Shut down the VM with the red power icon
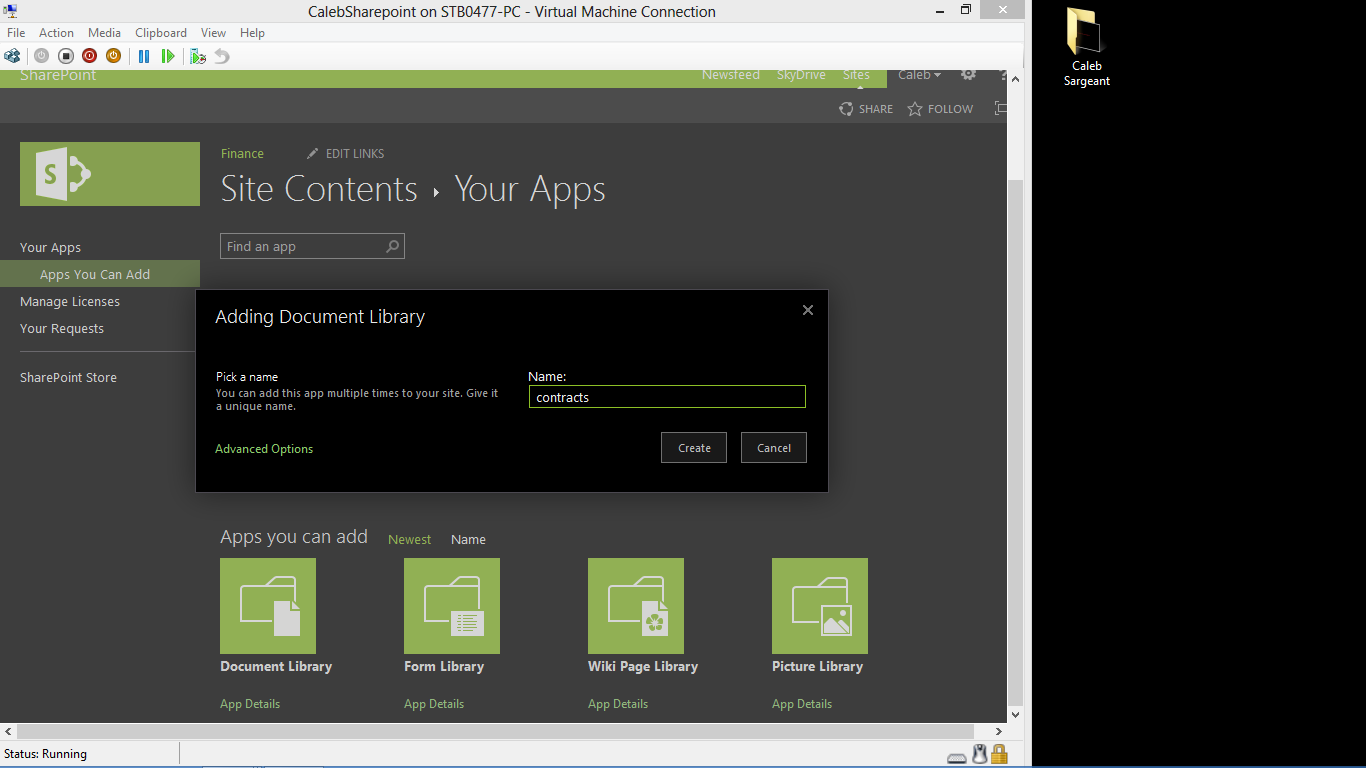1366x768 pixels. point(89,56)
